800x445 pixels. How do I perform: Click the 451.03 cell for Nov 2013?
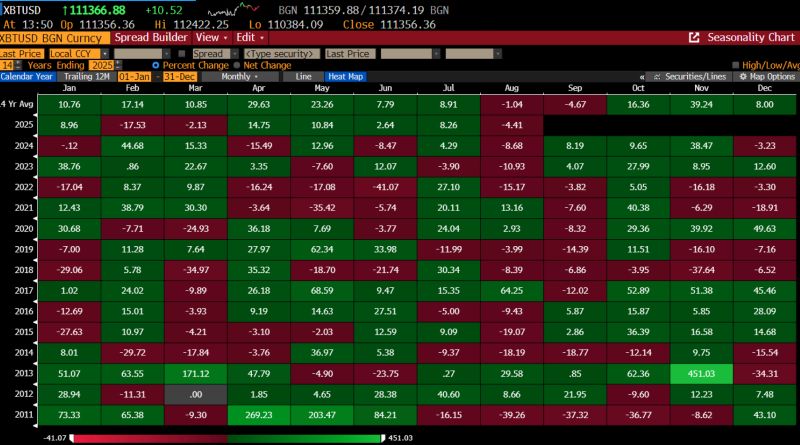(x=702, y=374)
